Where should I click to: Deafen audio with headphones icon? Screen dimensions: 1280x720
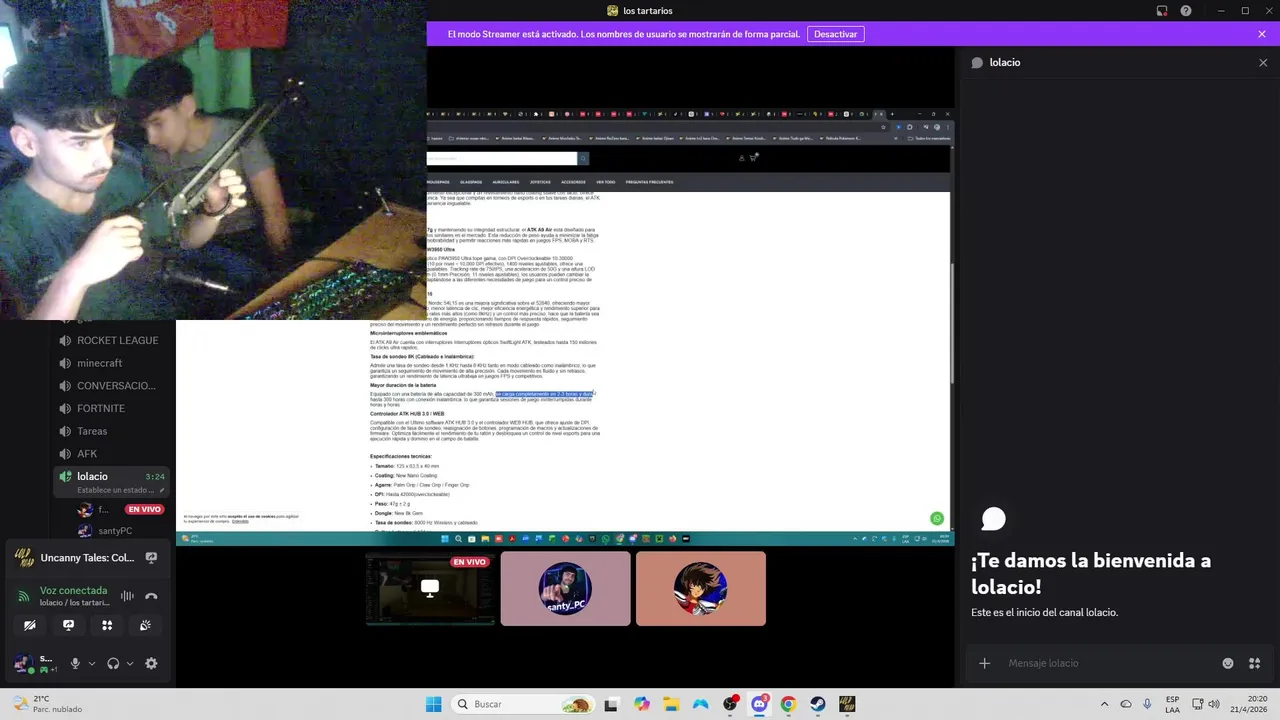113,663
